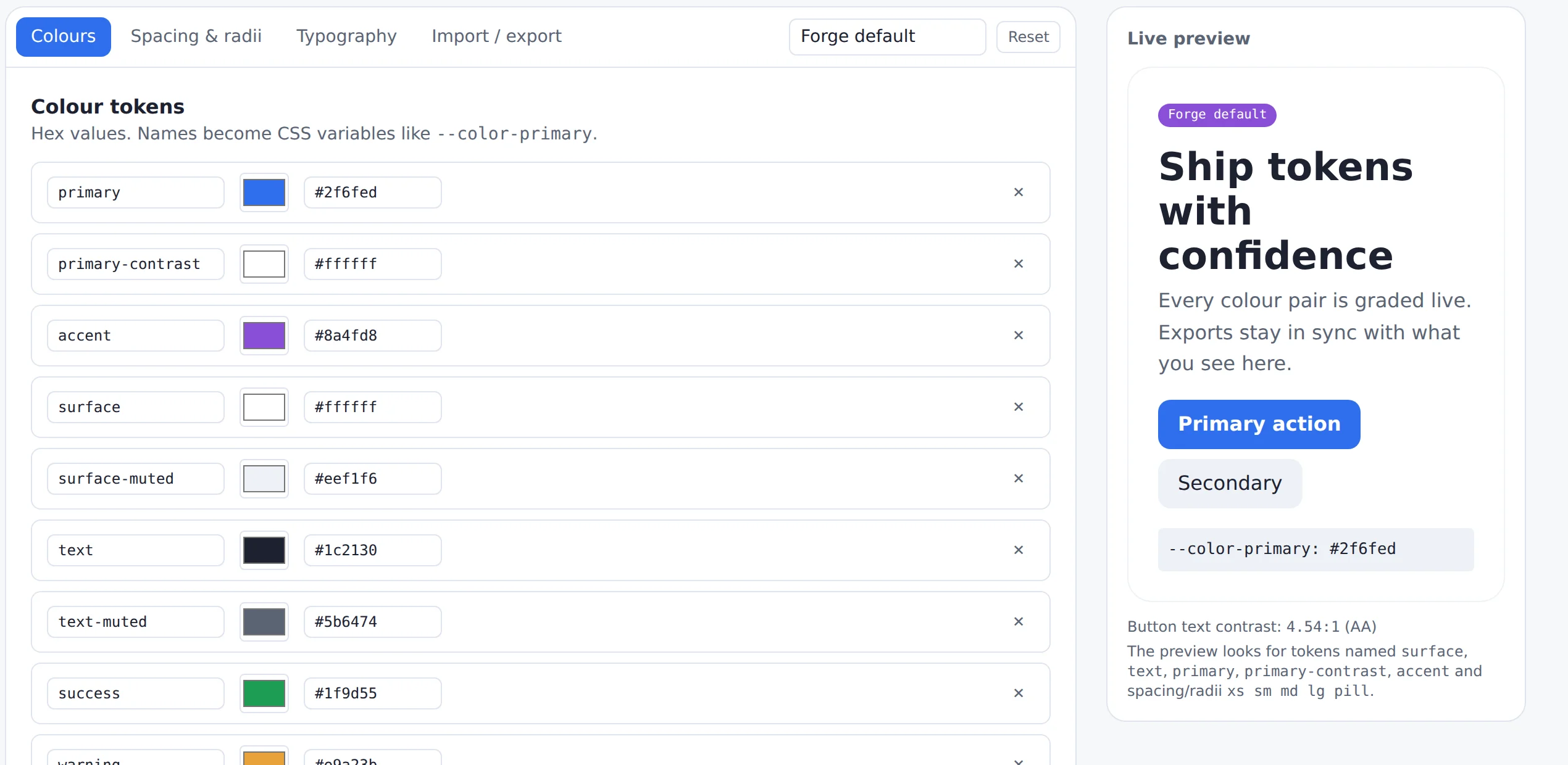Image resolution: width=1568 pixels, height=765 pixels.
Task: Remove the accent token row
Action: [1019, 336]
